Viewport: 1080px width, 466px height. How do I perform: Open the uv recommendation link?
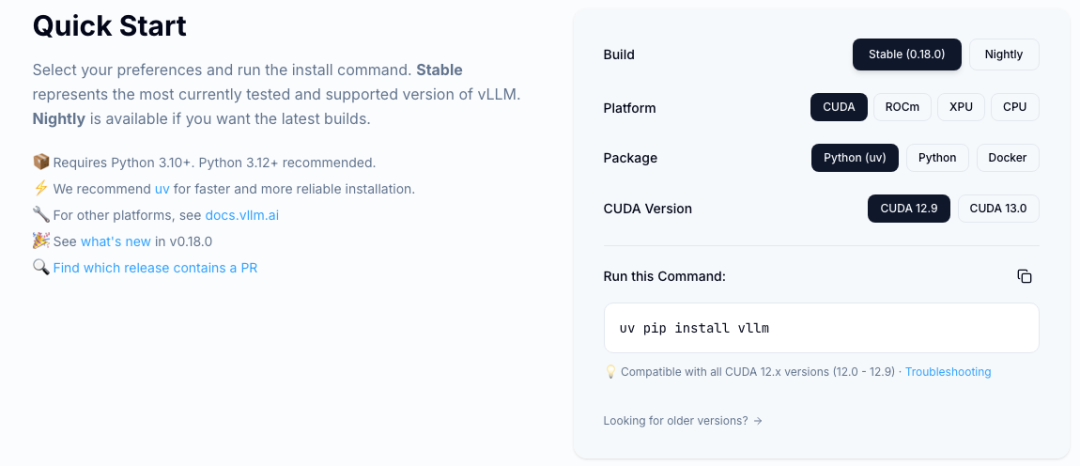[x=162, y=188]
